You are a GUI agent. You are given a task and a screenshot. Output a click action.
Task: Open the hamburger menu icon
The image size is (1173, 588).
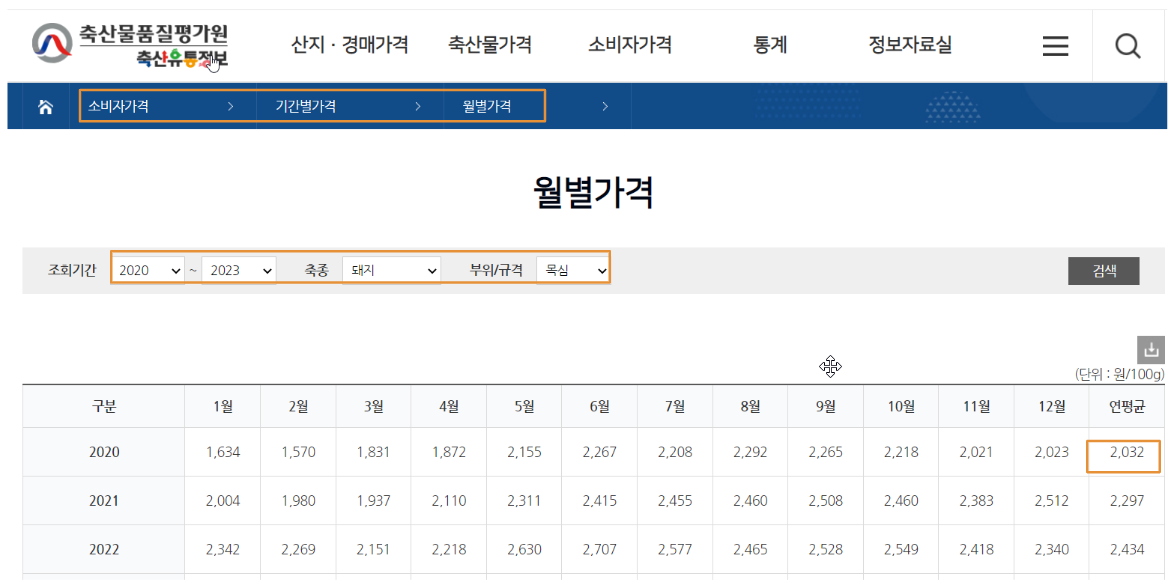click(x=1055, y=46)
